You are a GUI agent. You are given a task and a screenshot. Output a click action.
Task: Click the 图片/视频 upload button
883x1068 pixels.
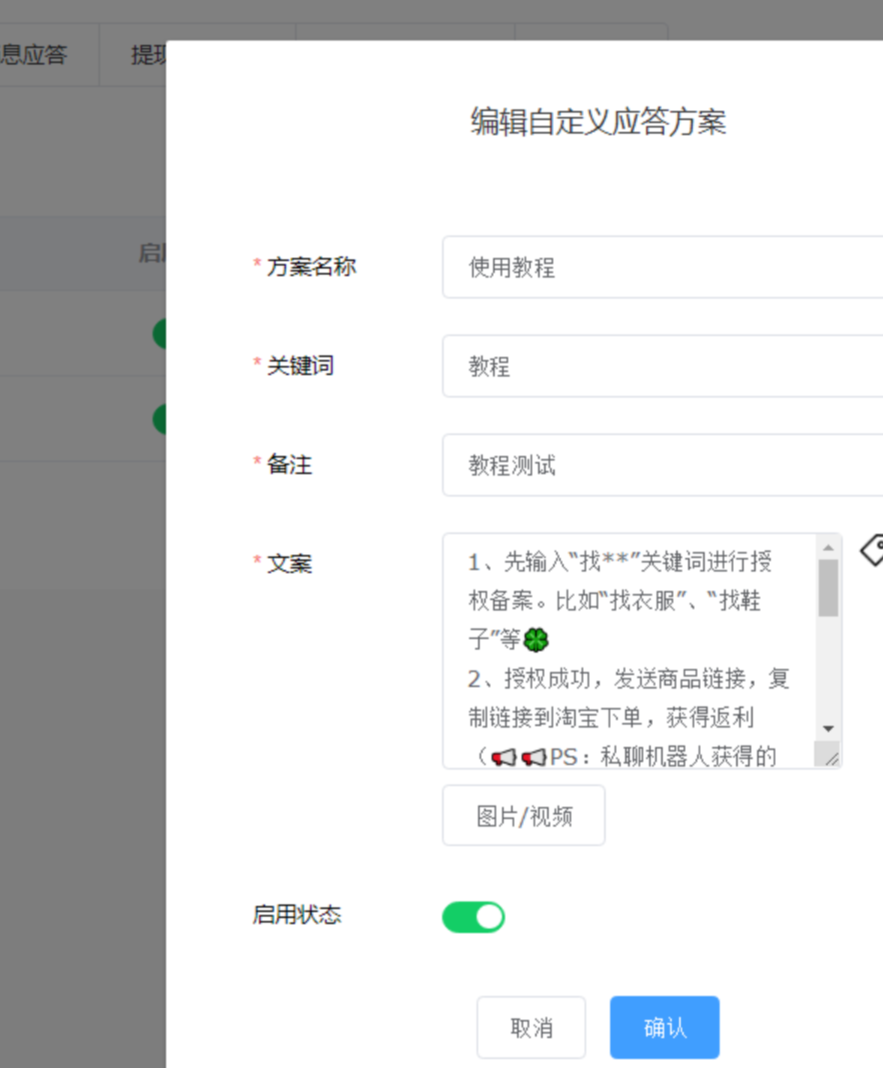tap(524, 815)
